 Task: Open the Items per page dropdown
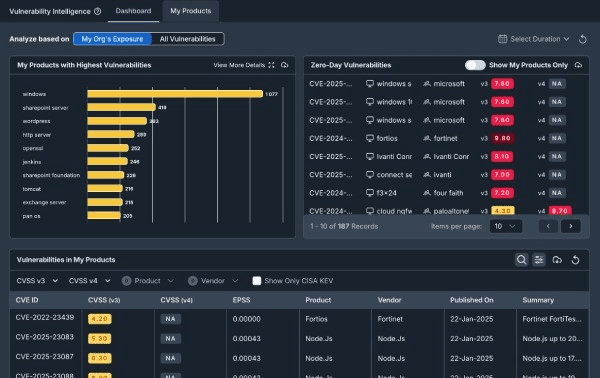(x=505, y=226)
